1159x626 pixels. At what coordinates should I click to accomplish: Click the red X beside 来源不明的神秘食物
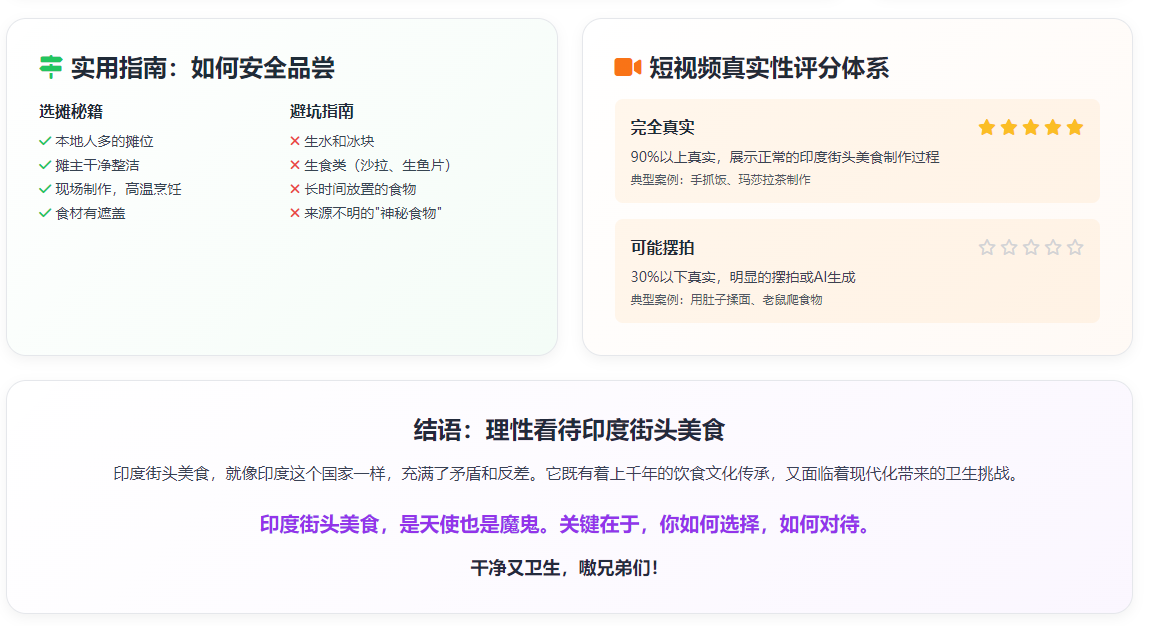pyautogui.click(x=295, y=213)
